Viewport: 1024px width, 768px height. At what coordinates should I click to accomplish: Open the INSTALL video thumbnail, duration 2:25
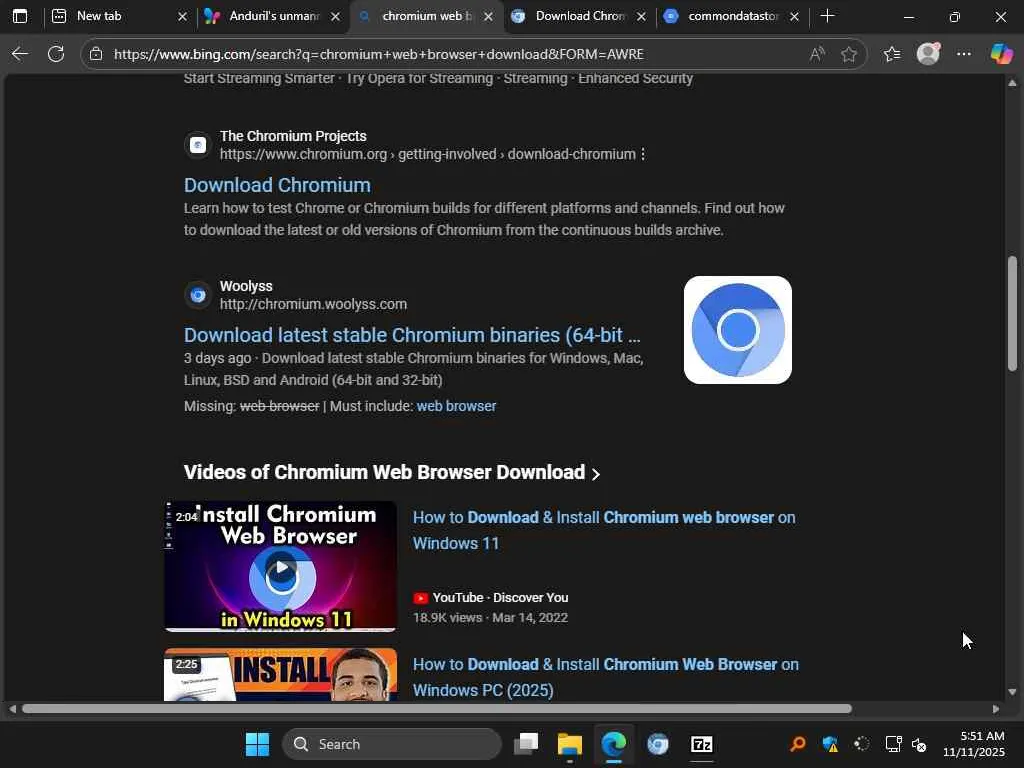click(x=280, y=675)
